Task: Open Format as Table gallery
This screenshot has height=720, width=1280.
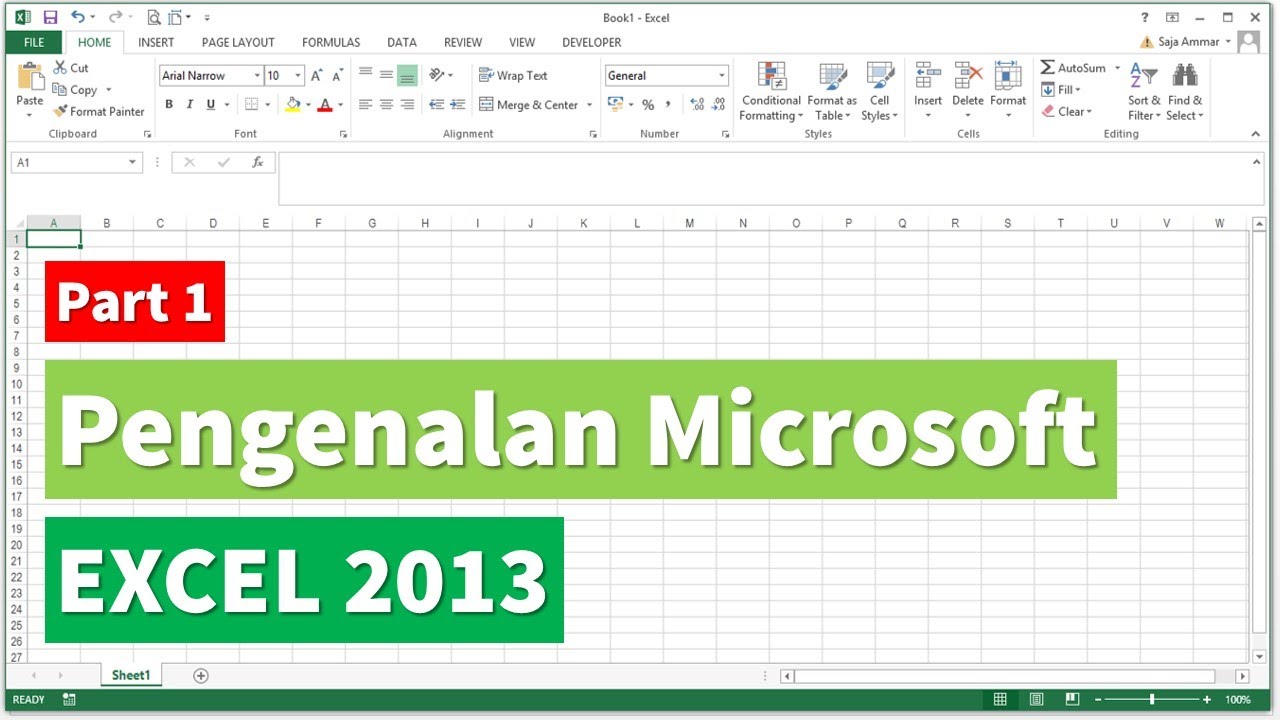Action: click(x=832, y=92)
